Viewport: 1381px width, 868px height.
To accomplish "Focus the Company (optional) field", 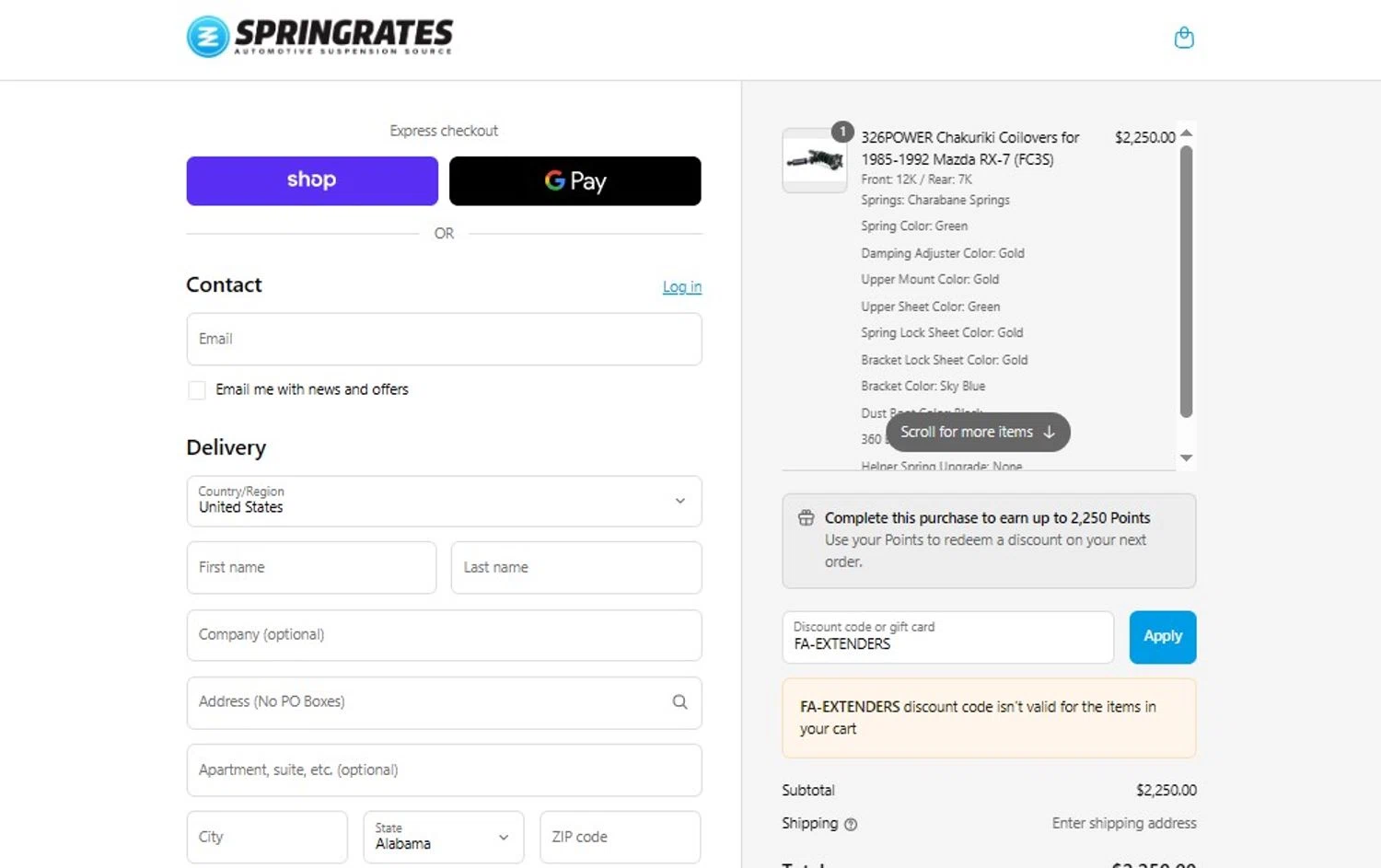I will (x=444, y=635).
